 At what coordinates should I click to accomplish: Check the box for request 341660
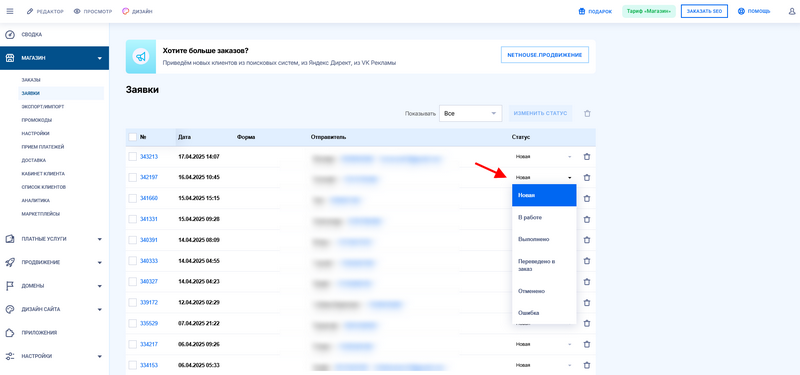(x=133, y=198)
